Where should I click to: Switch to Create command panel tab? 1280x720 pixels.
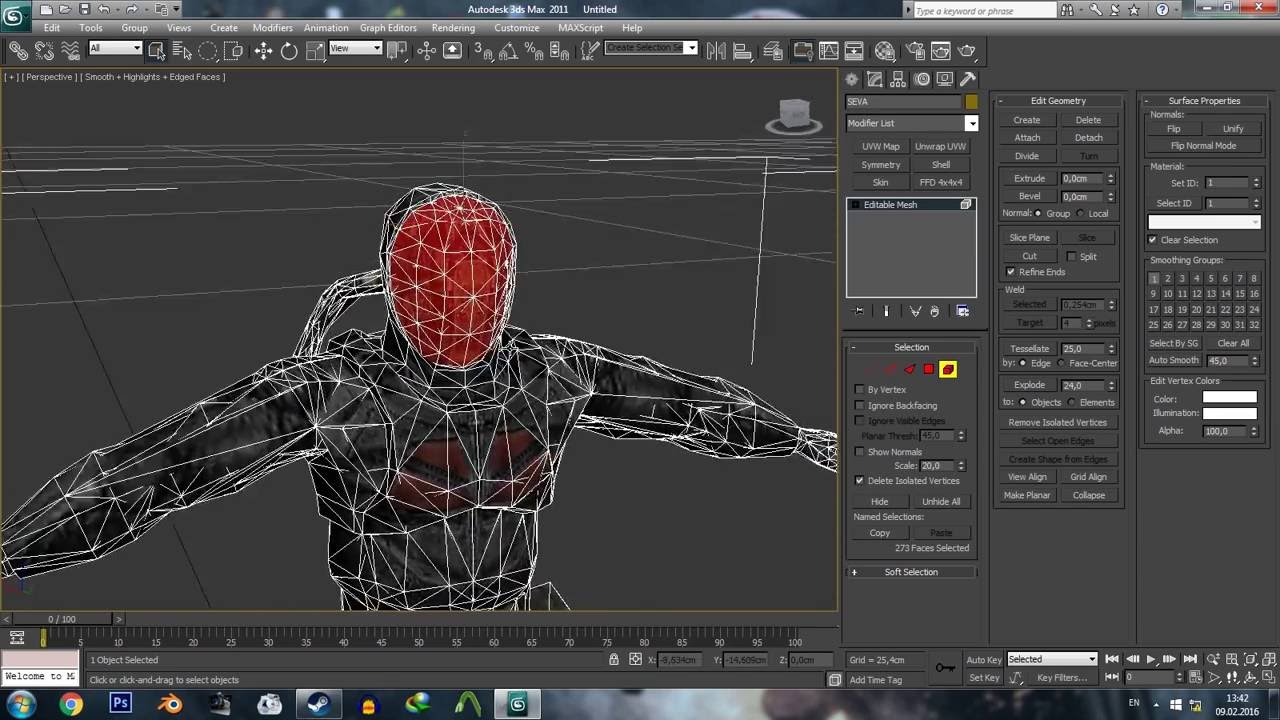click(852, 79)
